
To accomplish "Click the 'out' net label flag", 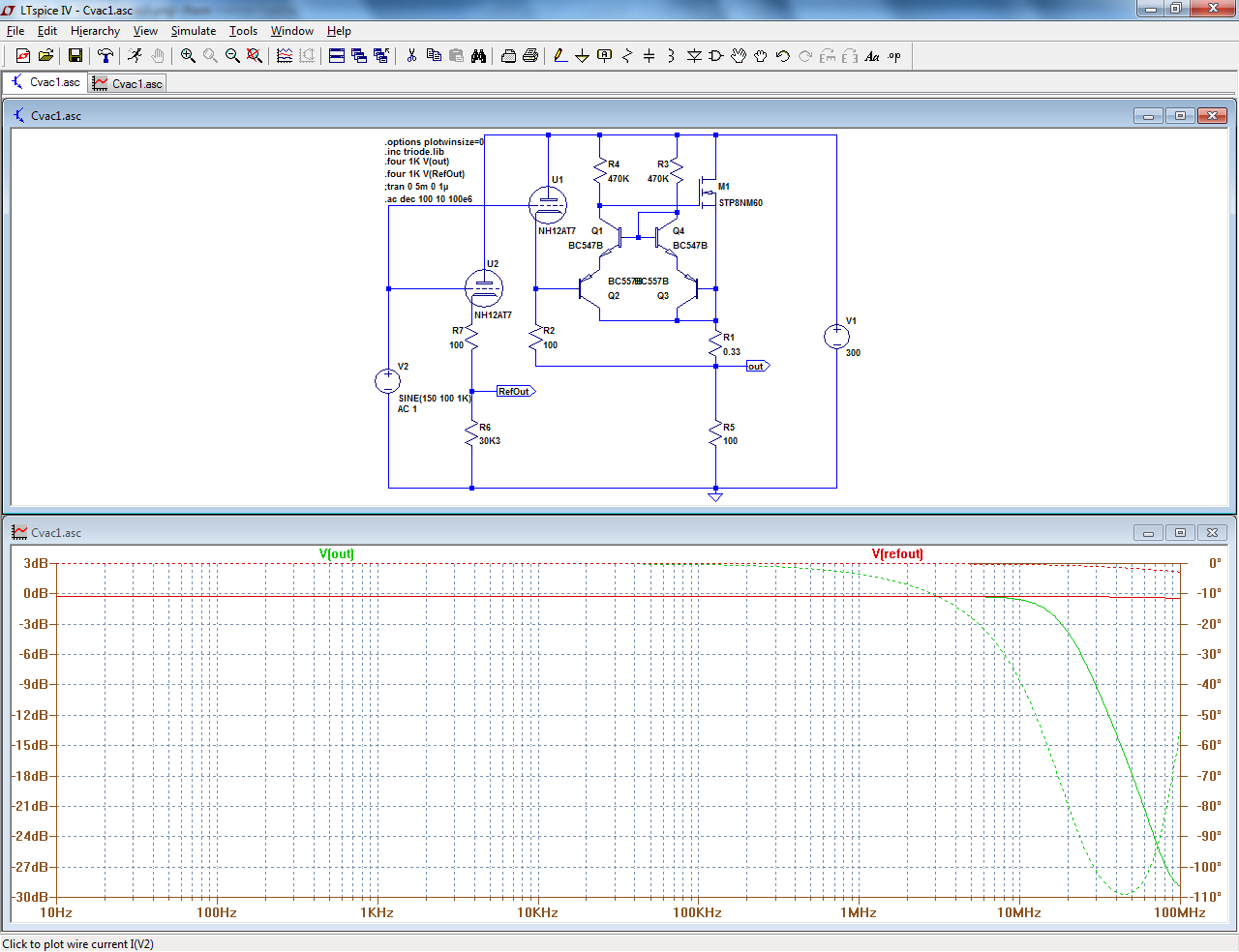I will (758, 366).
